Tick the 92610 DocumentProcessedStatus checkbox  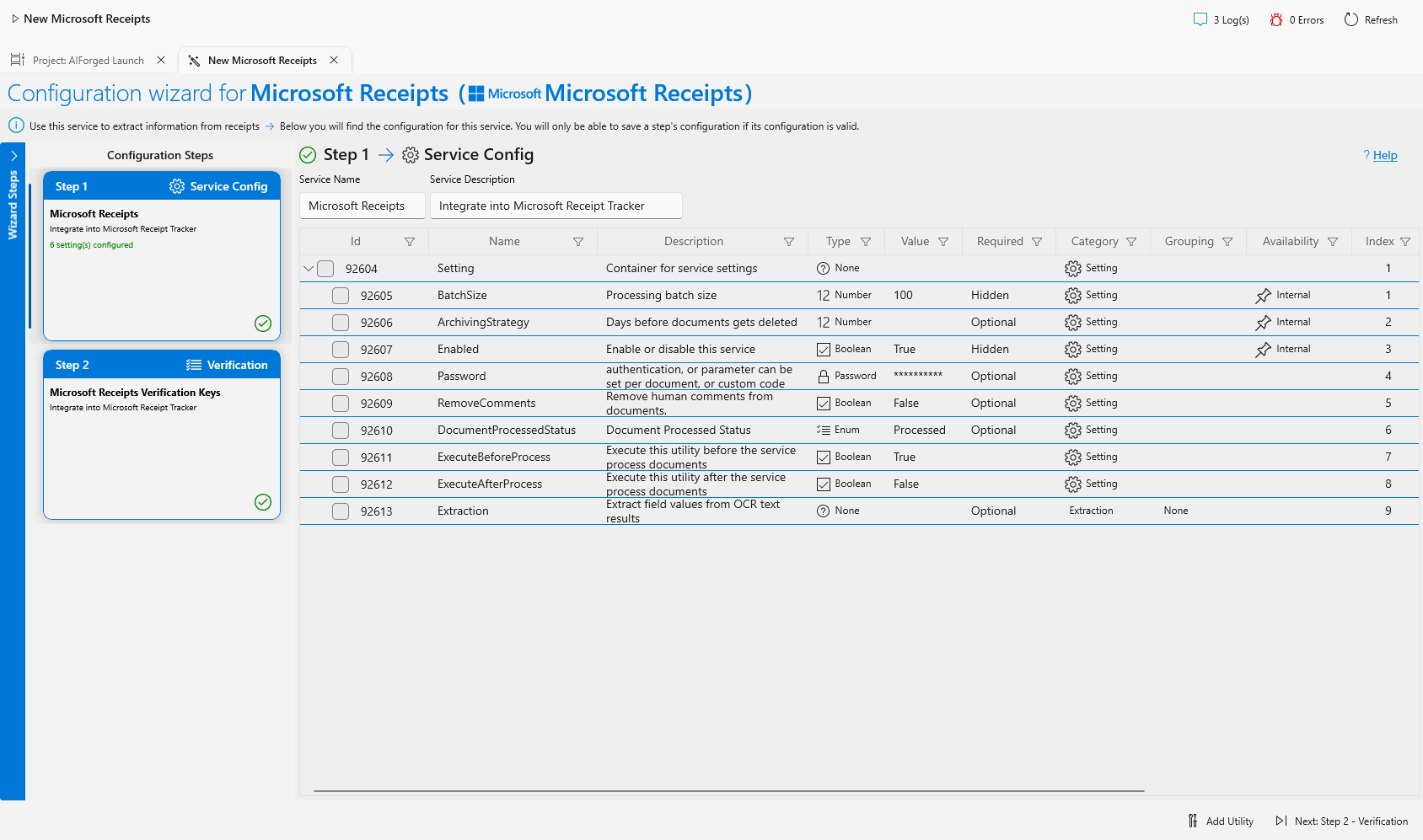pyautogui.click(x=341, y=431)
